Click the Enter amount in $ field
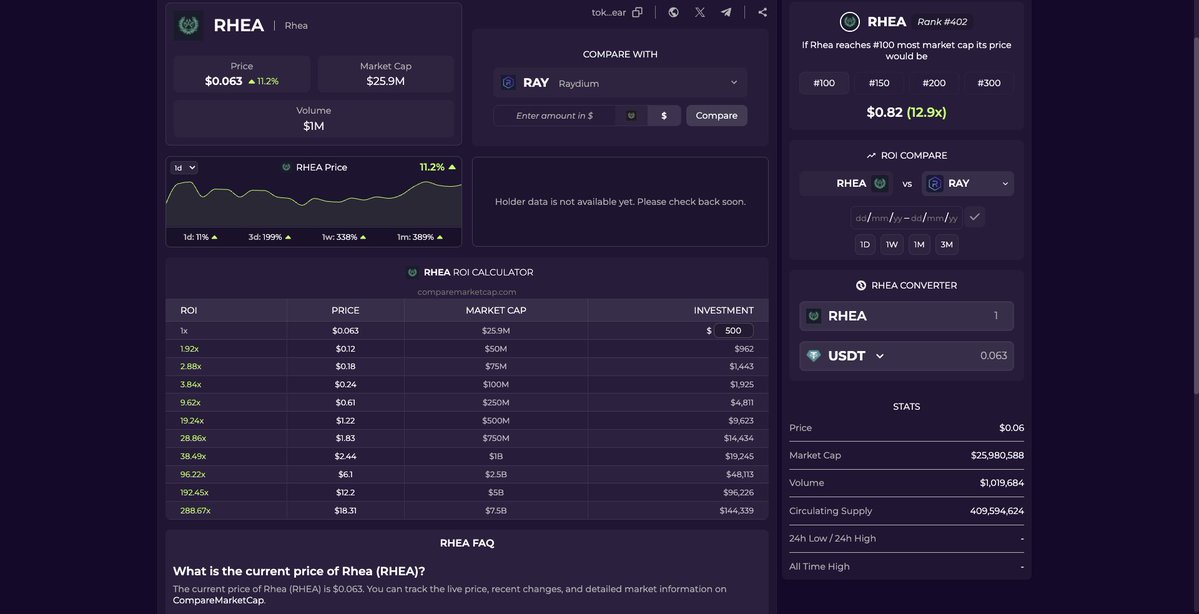1199x614 pixels. click(x=554, y=115)
